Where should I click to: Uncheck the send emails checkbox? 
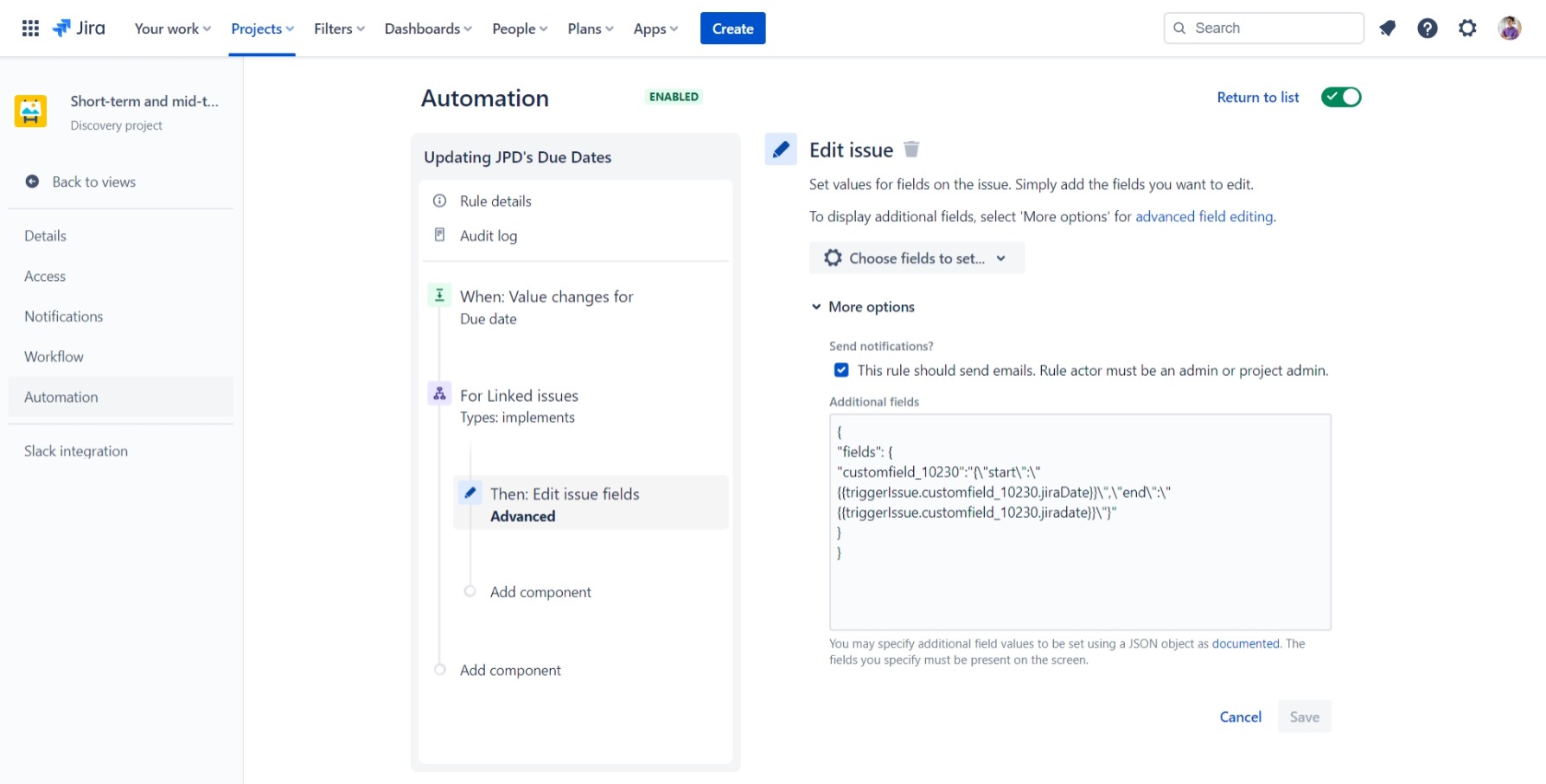tap(840, 369)
